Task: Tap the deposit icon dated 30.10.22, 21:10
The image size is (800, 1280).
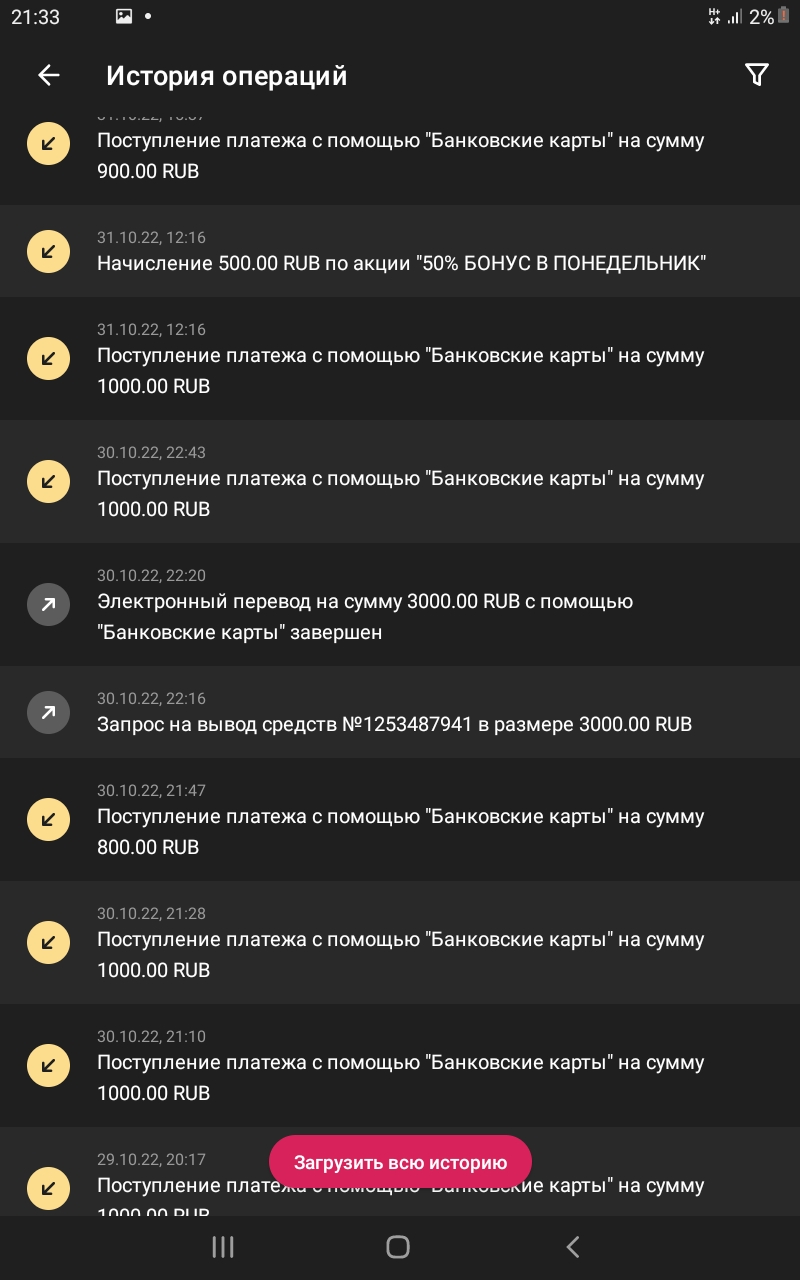Action: [48, 1065]
